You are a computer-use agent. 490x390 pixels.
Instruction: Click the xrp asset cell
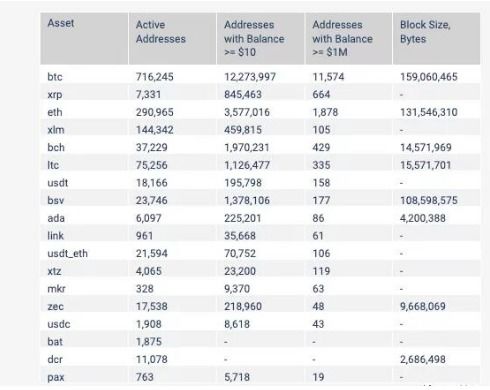tap(55, 95)
